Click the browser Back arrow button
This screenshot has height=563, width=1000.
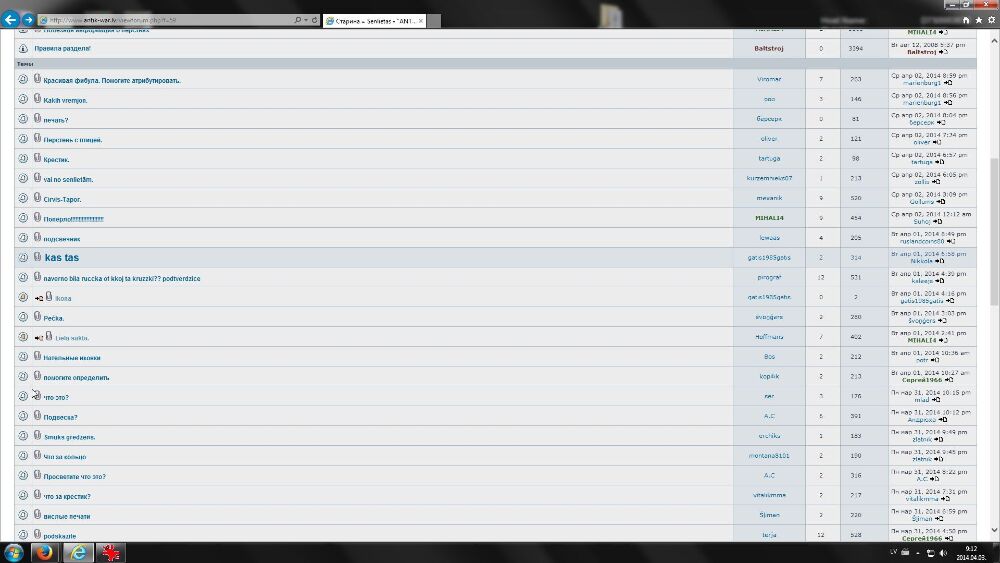(x=10, y=20)
